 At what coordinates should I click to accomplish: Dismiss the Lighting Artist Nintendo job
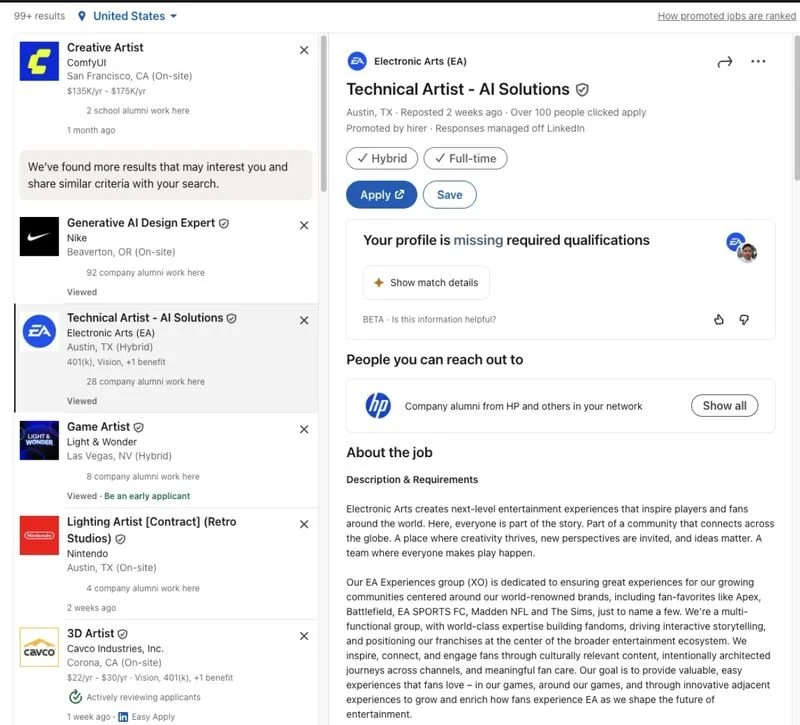[x=304, y=524]
